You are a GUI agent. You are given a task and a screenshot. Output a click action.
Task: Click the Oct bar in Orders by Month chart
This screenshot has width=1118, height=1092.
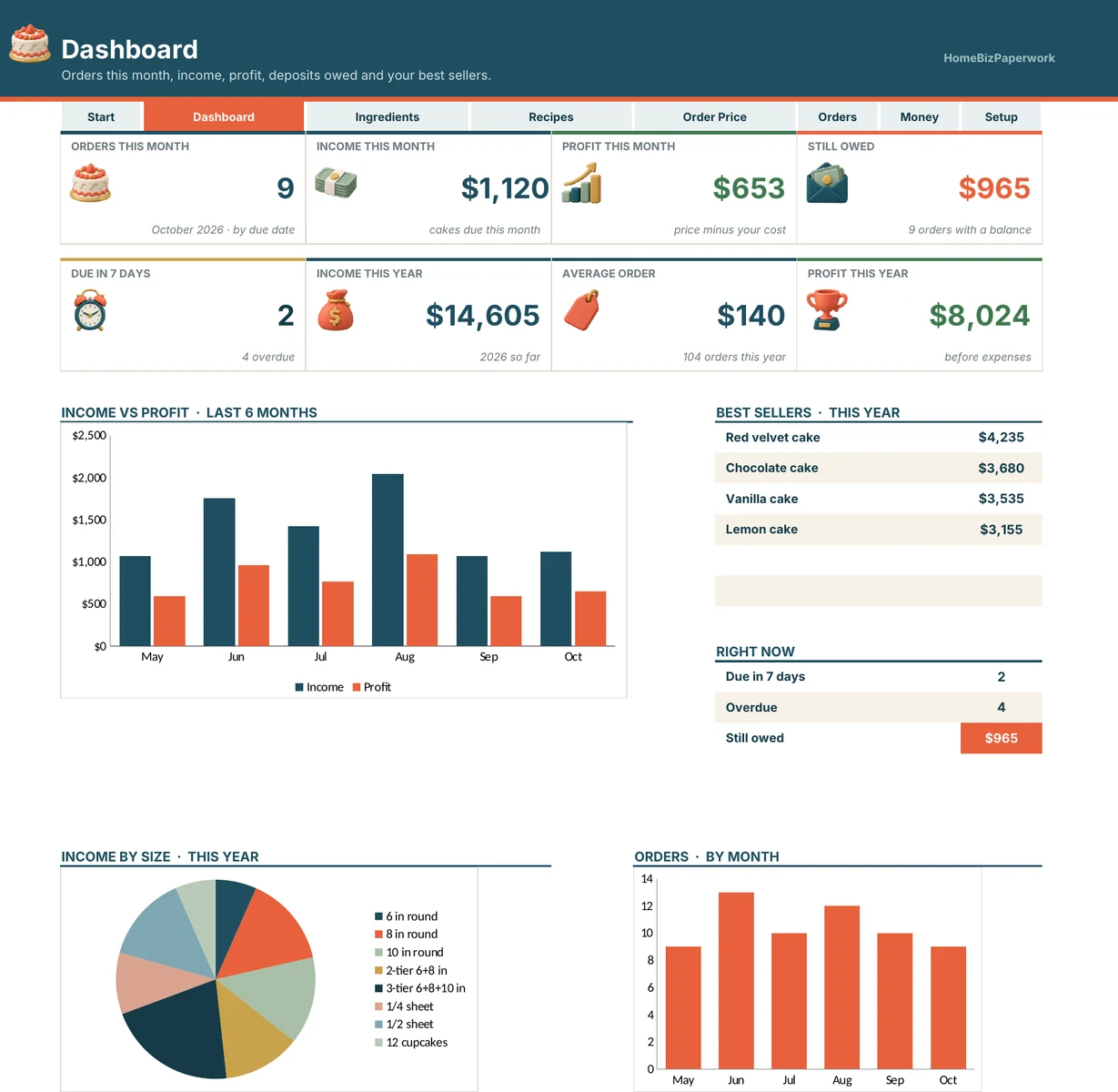948,1007
